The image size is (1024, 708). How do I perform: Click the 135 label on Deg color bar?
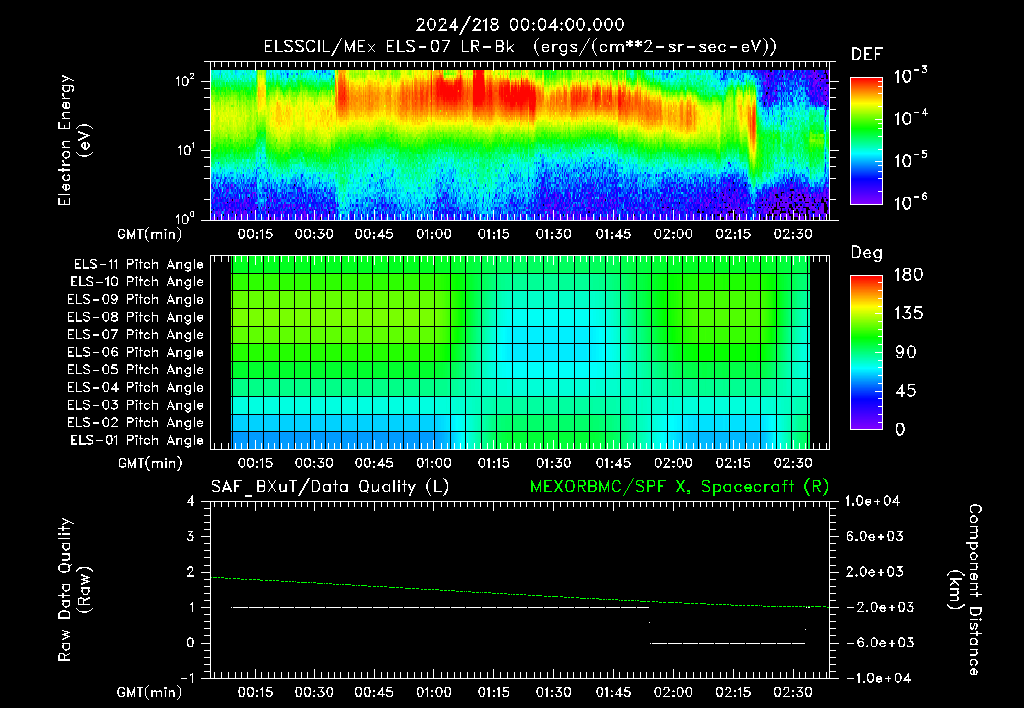pyautogui.click(x=908, y=314)
